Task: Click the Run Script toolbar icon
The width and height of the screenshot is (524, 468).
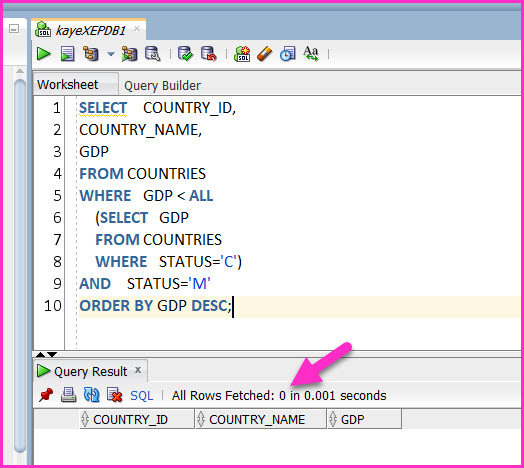Action: point(68,54)
